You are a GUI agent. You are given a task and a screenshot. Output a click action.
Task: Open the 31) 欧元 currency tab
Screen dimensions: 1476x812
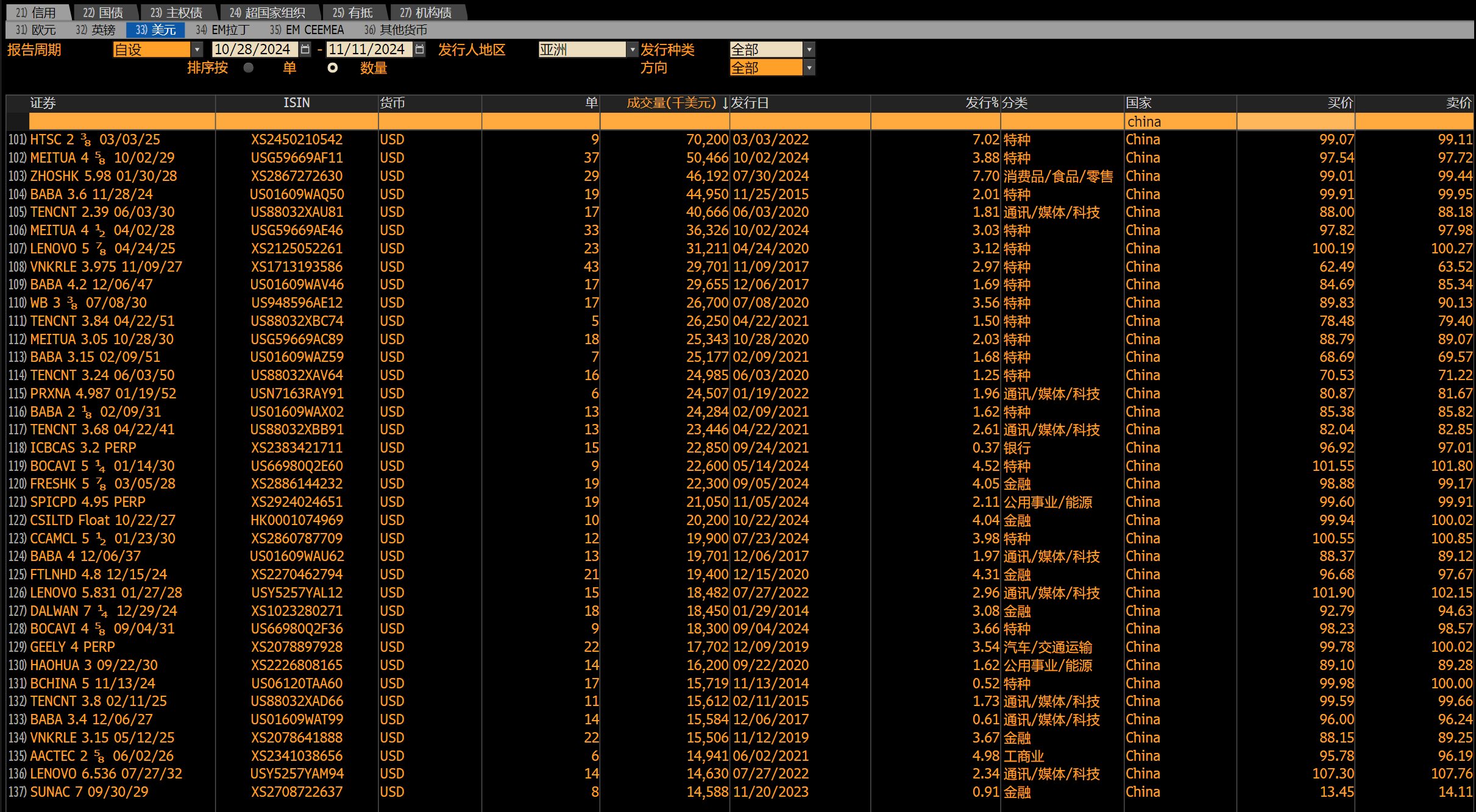coord(35,30)
